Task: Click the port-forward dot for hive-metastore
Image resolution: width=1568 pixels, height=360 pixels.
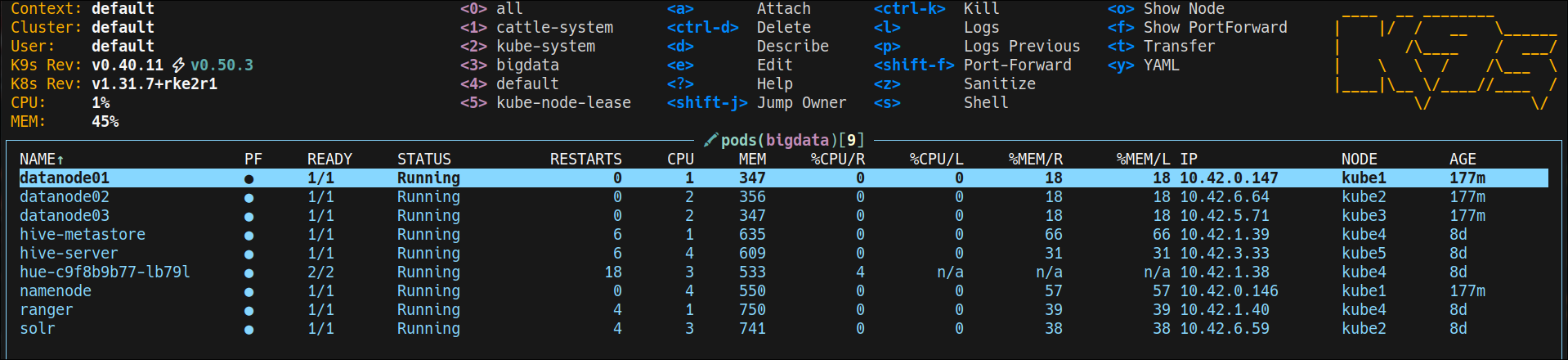Action: (249, 235)
